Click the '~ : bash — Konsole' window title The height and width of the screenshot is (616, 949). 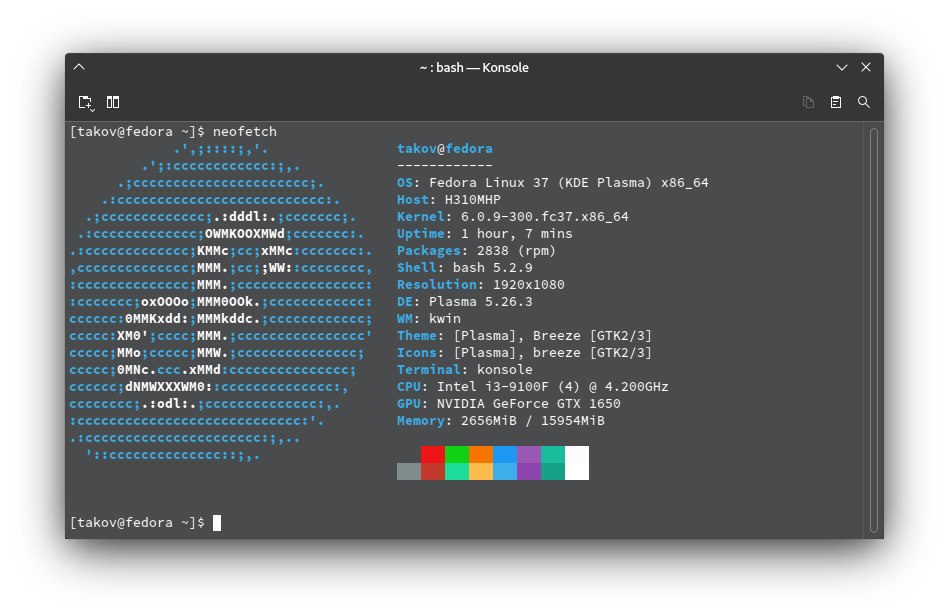(474, 67)
